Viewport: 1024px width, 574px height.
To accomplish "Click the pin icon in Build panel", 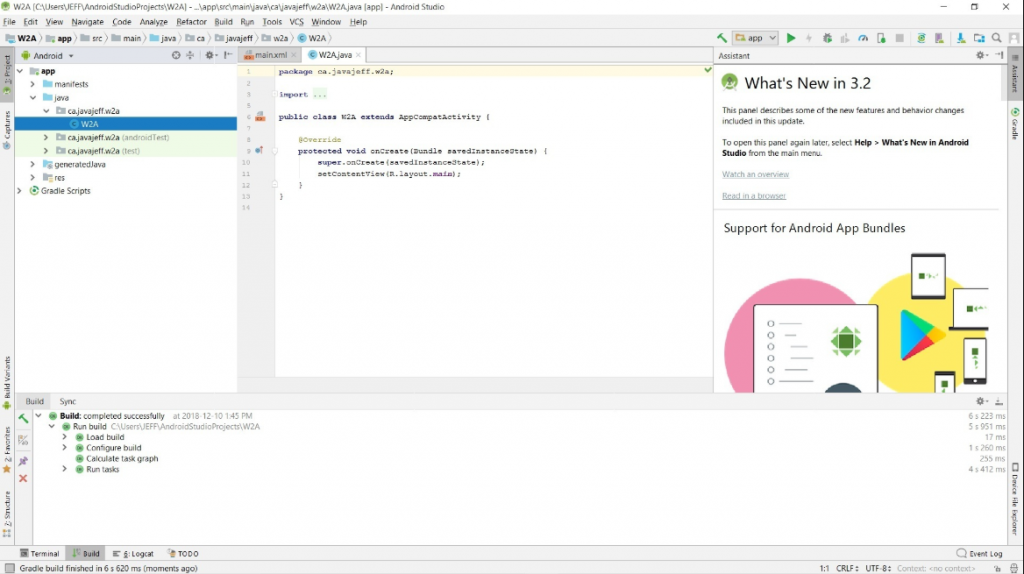I will coord(23,461).
